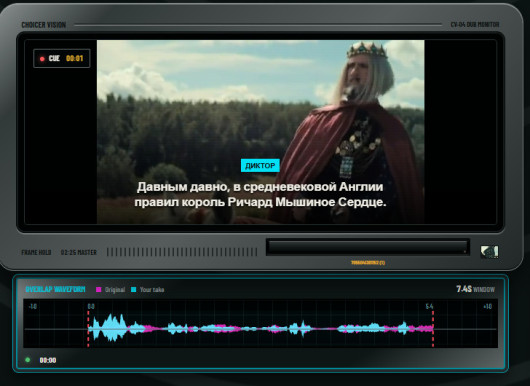Screen dimensions: 530x386
Task: Click the empty dark tape slot bar
Action: (x=368, y=247)
